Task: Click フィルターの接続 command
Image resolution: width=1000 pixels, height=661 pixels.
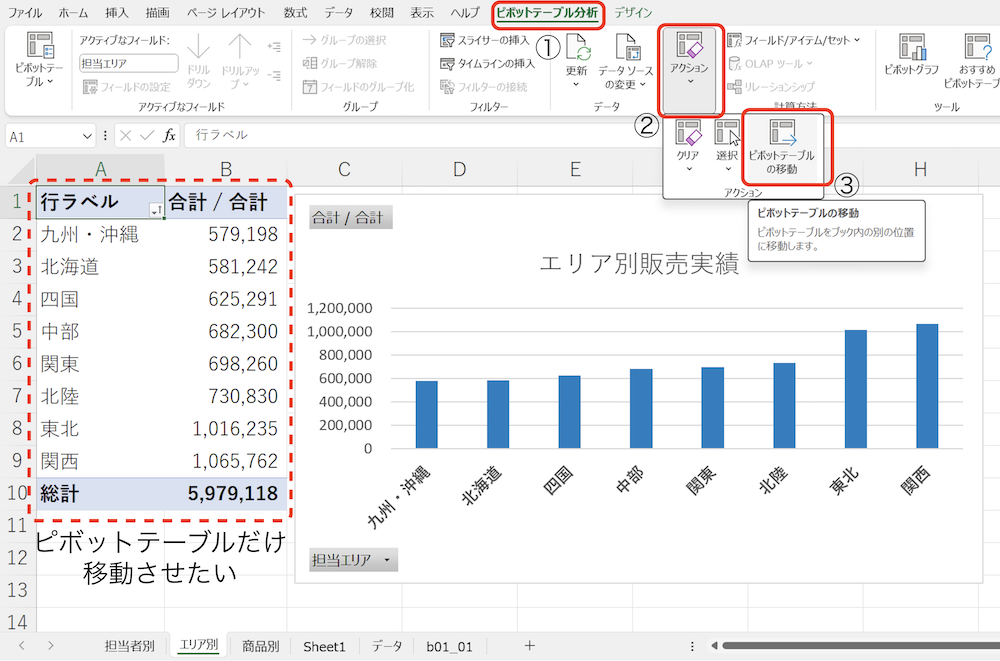Action: coord(483,87)
